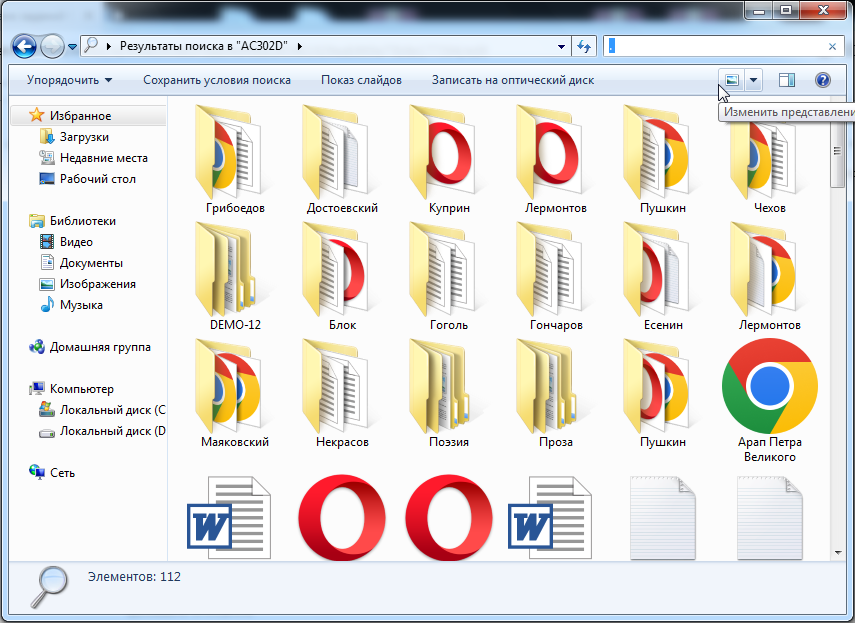Open Локальный диск (D in sidebar

(x=112, y=431)
